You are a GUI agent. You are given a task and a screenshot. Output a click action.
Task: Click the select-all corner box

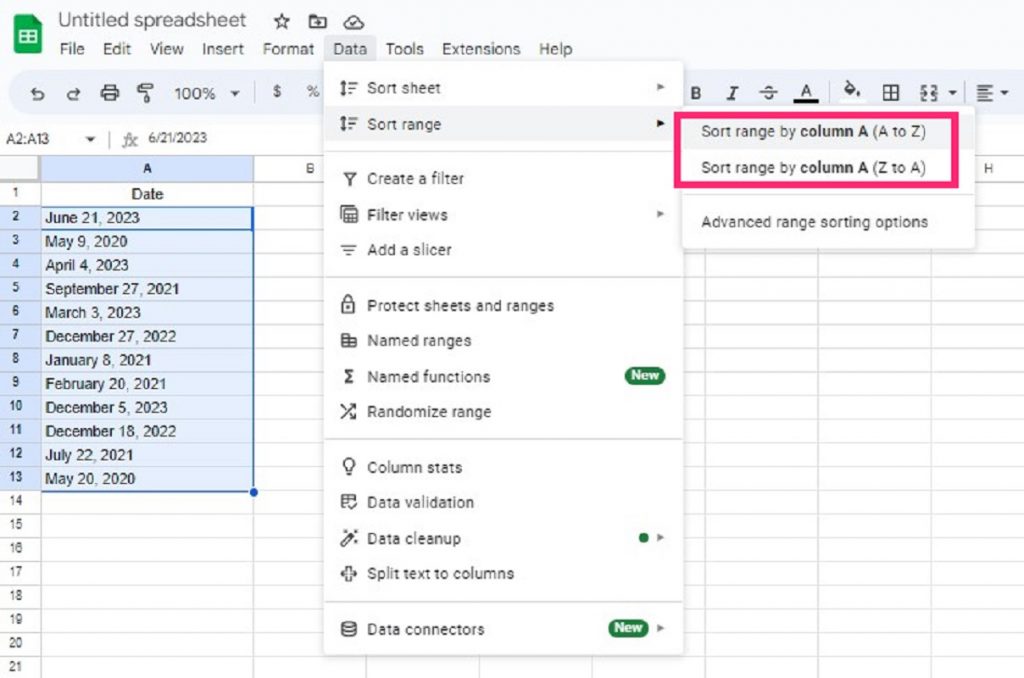20,169
